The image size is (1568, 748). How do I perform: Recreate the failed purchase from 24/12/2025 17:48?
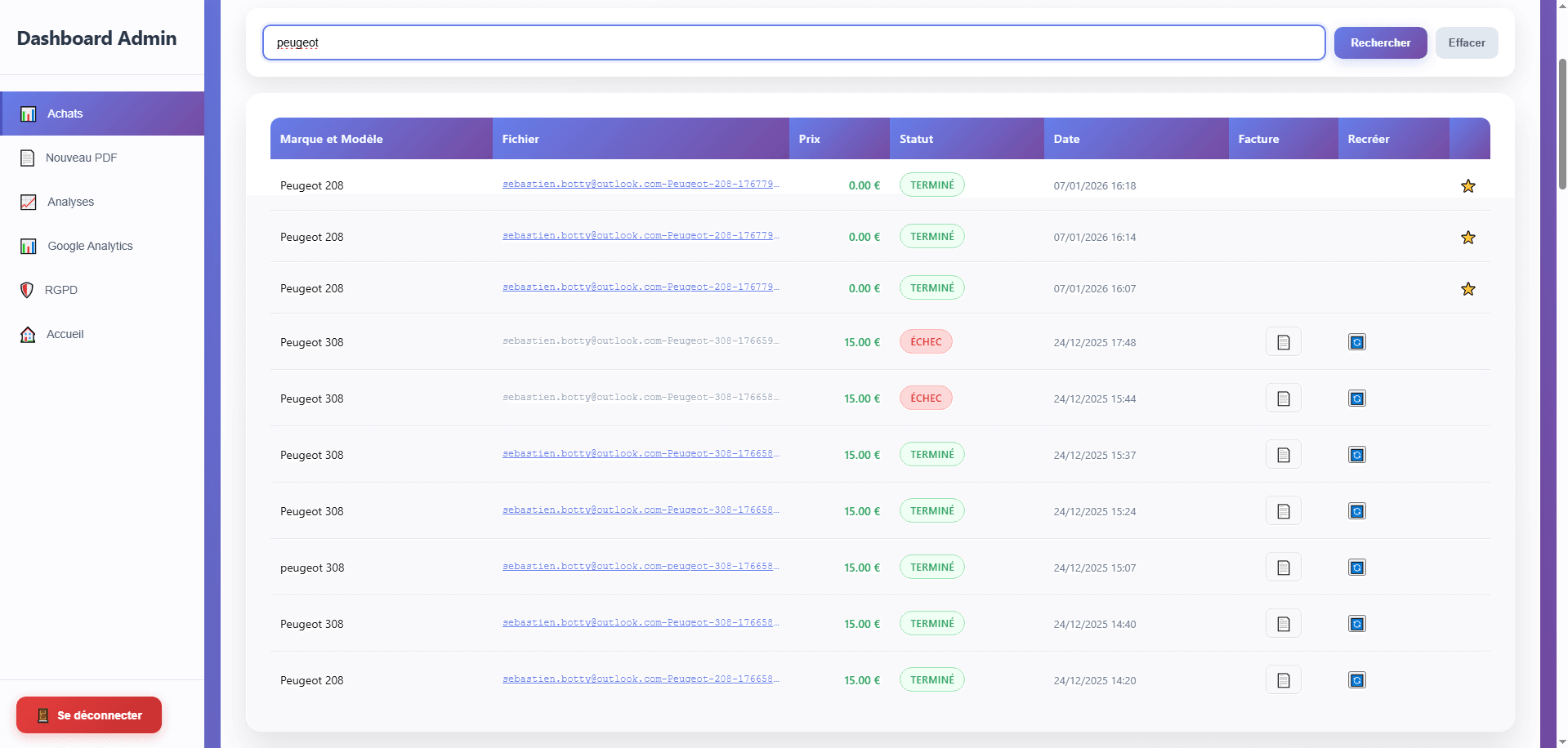(1356, 342)
